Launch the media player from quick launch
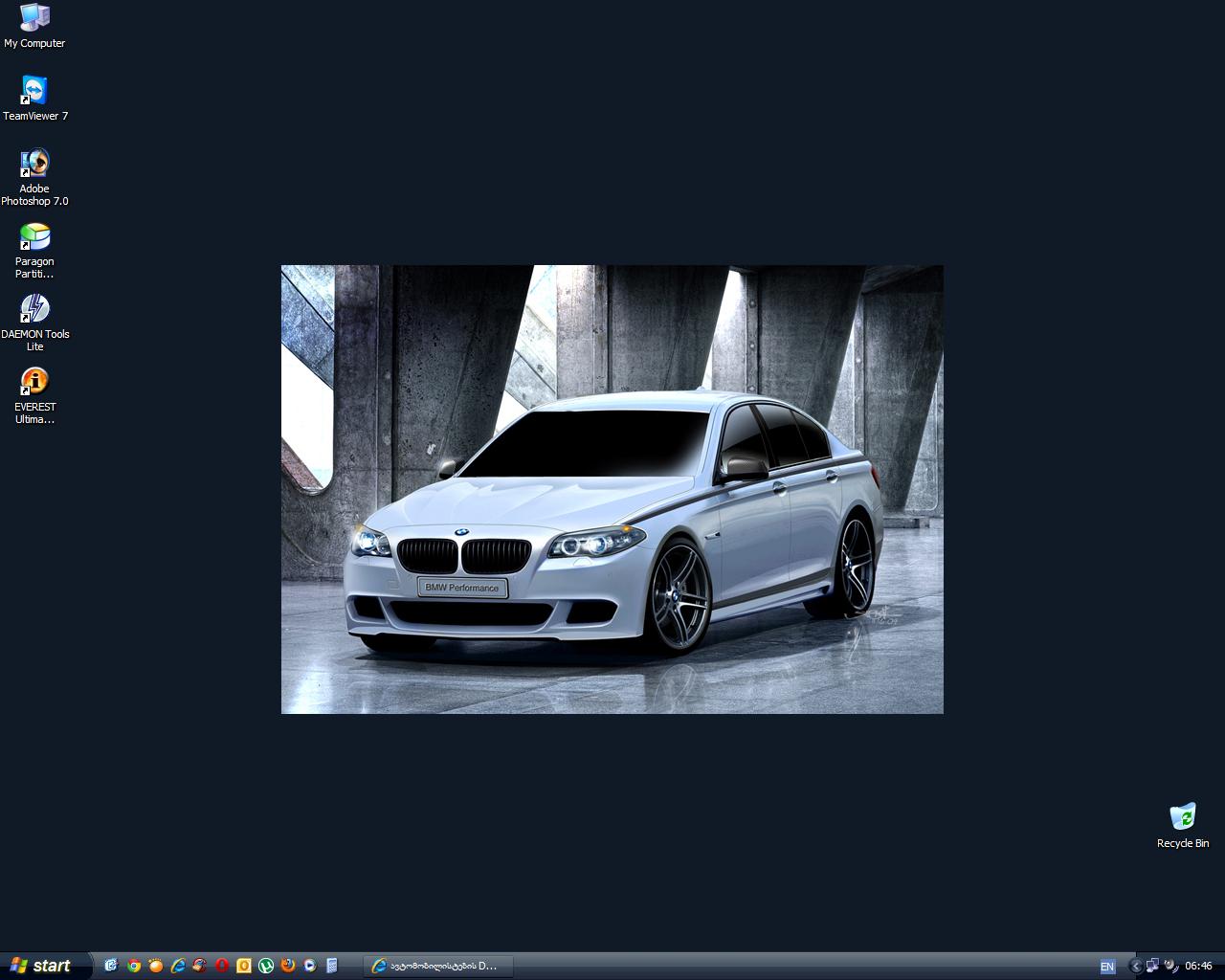The height and width of the screenshot is (980, 1225). coord(310,966)
